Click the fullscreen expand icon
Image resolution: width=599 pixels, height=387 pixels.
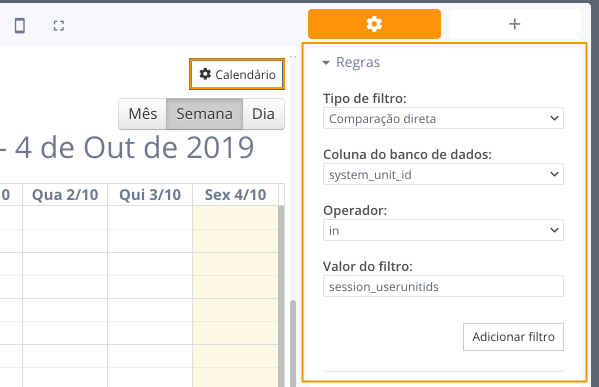coord(58,26)
